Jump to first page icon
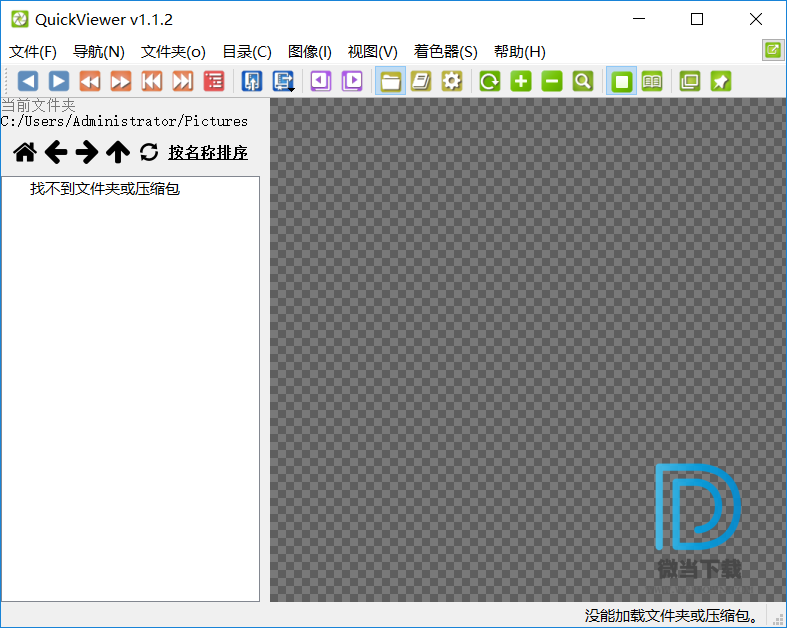787x628 pixels. click(152, 81)
